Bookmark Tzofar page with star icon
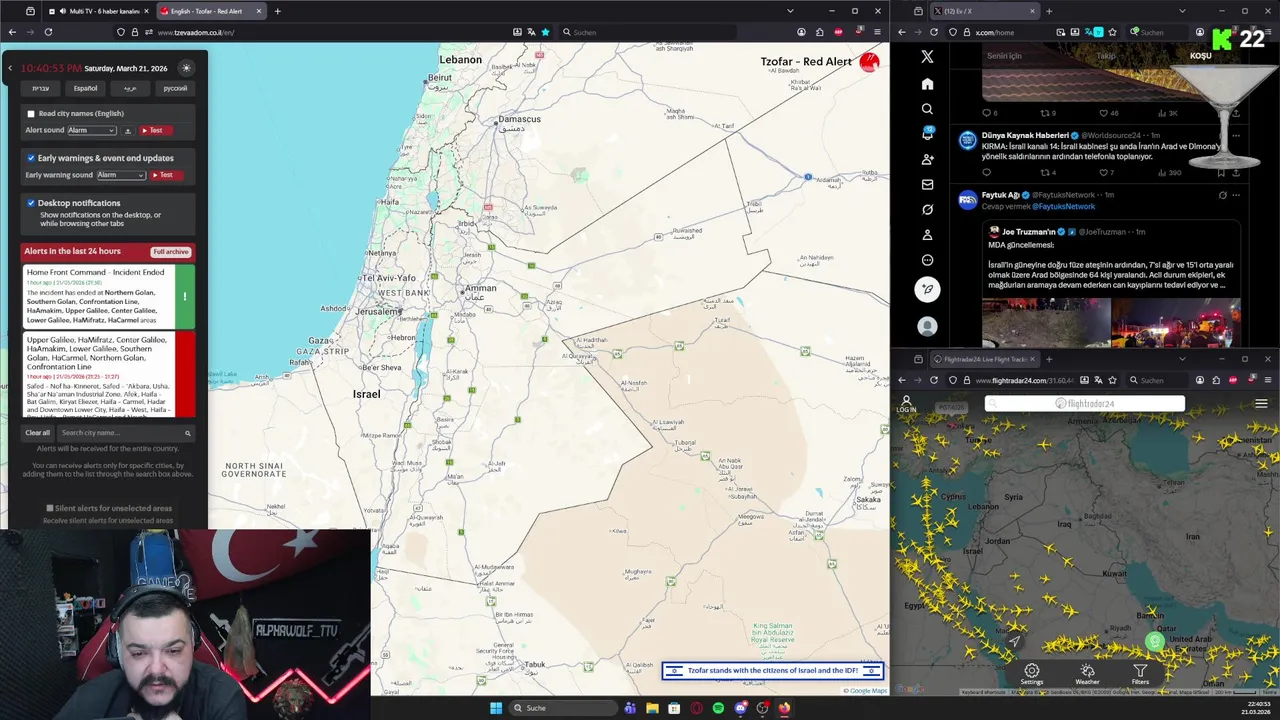 545,32
